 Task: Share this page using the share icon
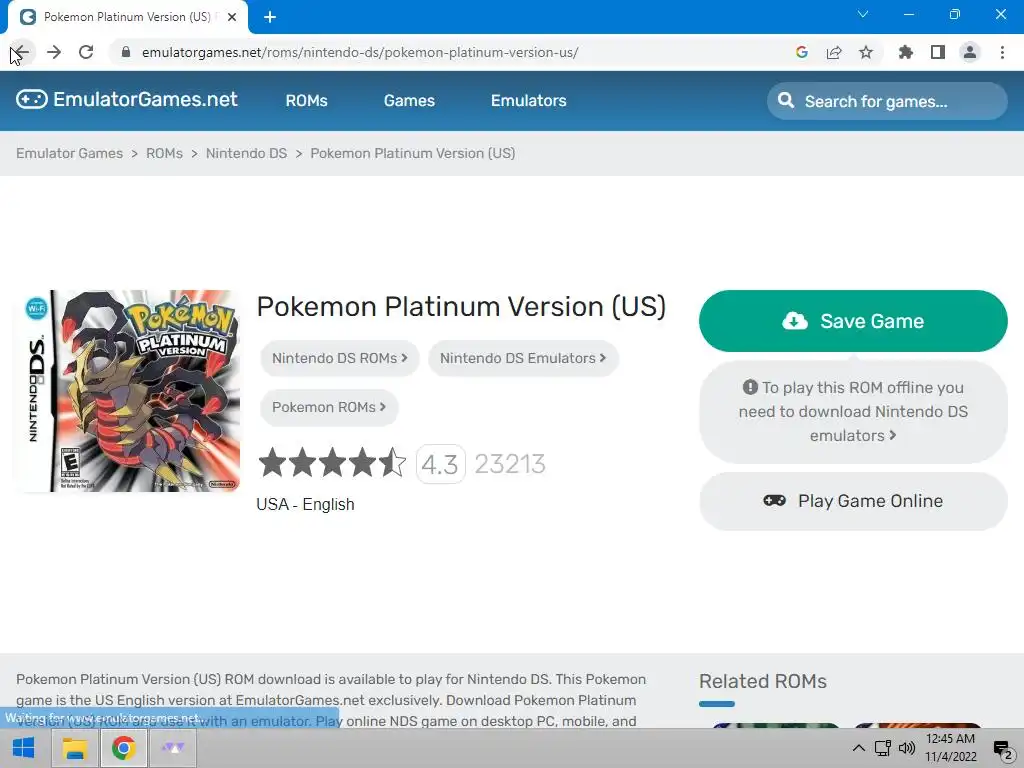point(834,52)
